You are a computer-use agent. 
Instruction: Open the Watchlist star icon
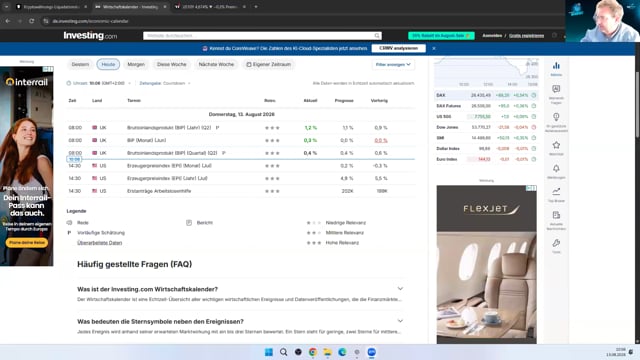click(x=556, y=145)
